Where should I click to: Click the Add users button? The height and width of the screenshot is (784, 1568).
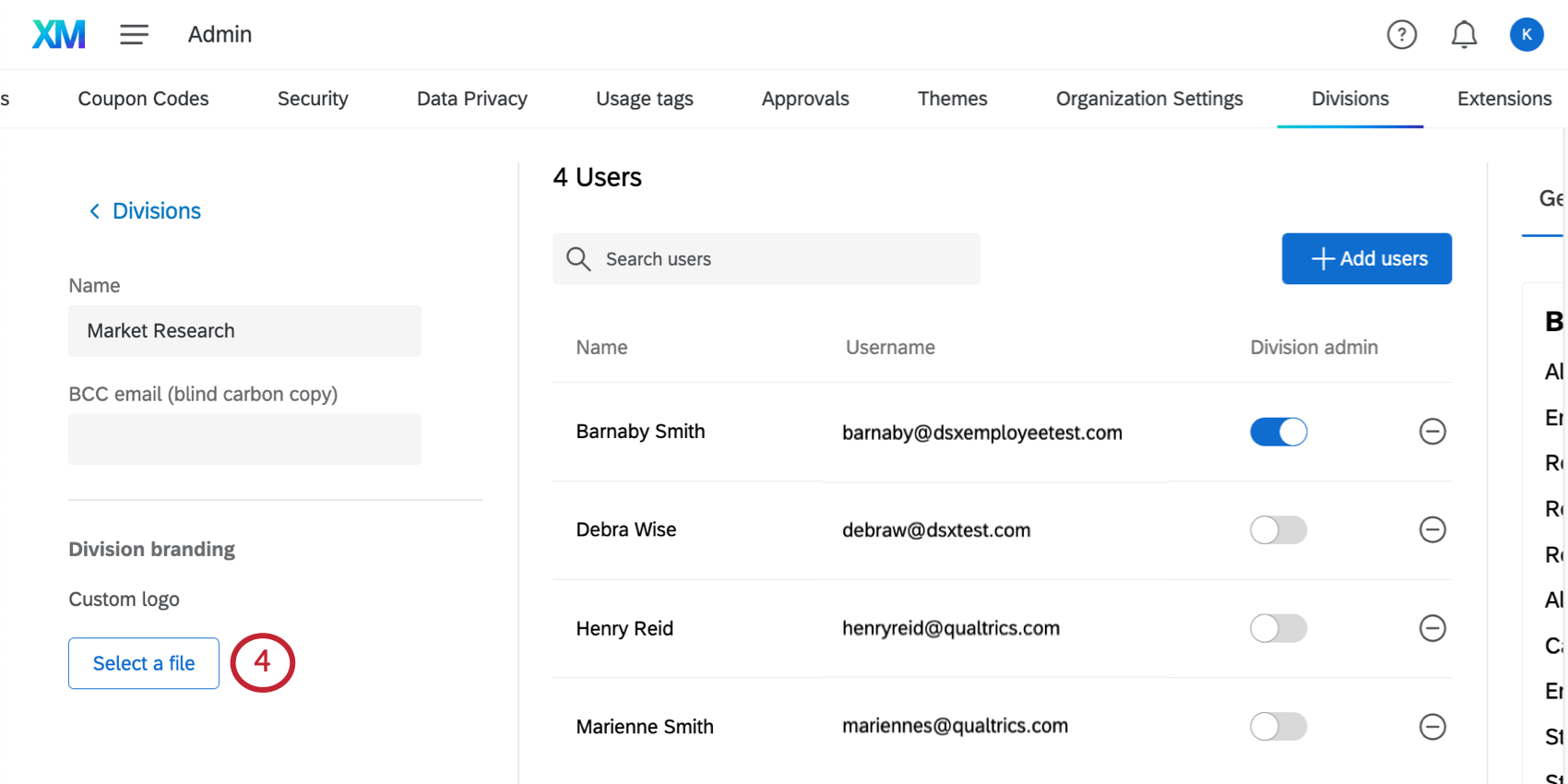pyautogui.click(x=1366, y=258)
